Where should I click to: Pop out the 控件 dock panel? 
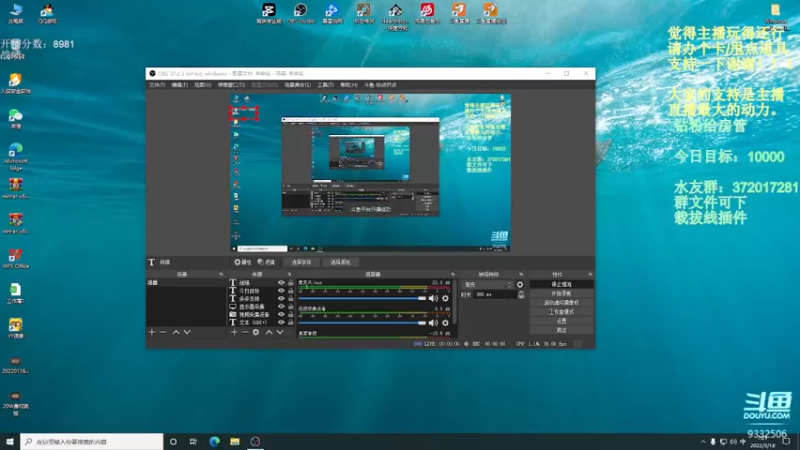[x=590, y=274]
